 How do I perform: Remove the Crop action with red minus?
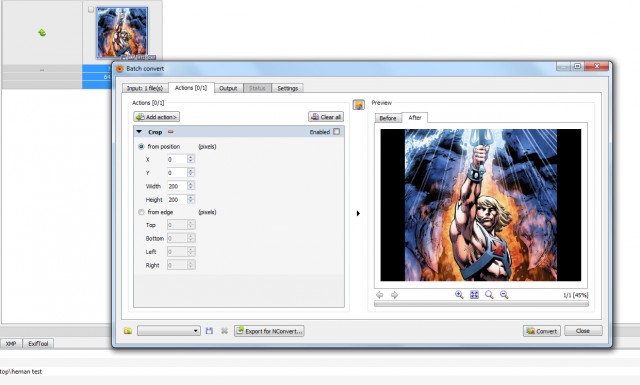point(171,132)
